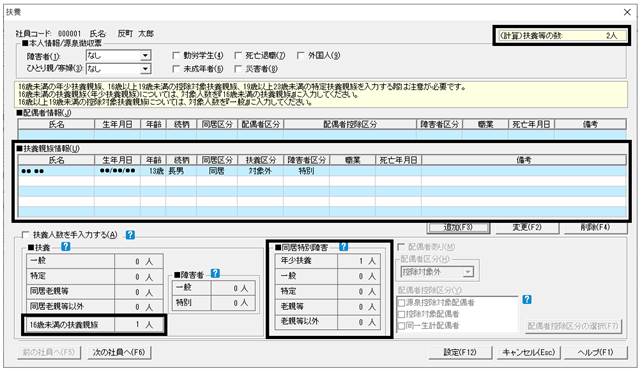This screenshot has width=642, height=371.
Task: Toggle 勤労学生(4) checkbox
Action: tap(176, 55)
